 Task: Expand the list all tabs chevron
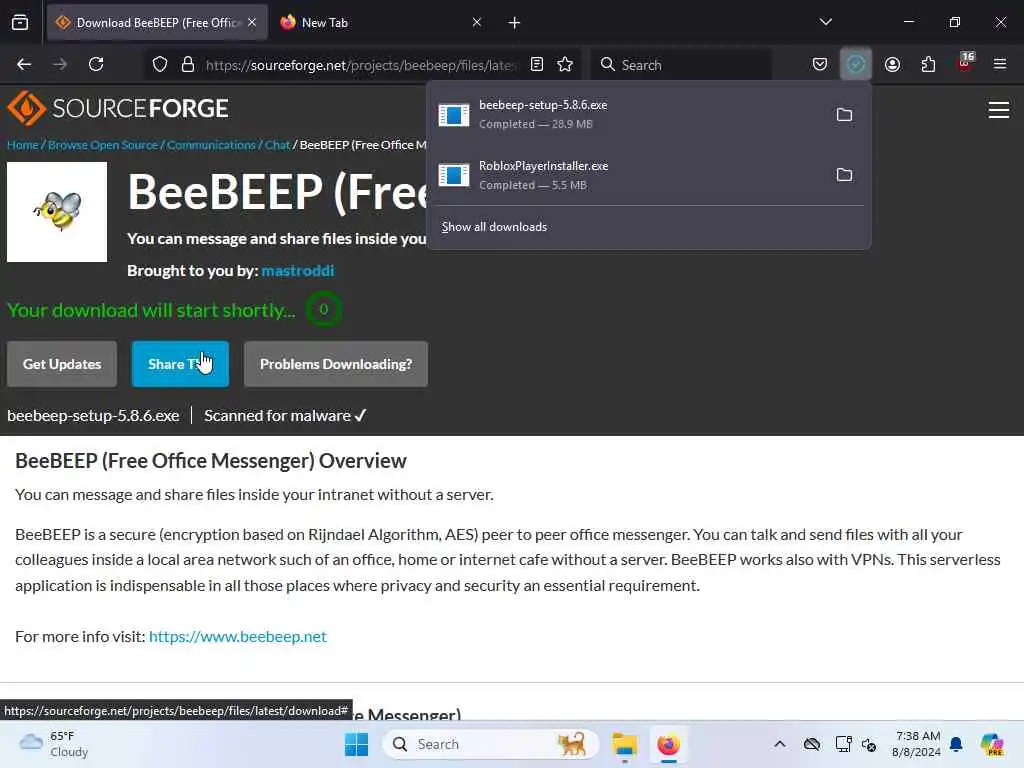(x=825, y=22)
